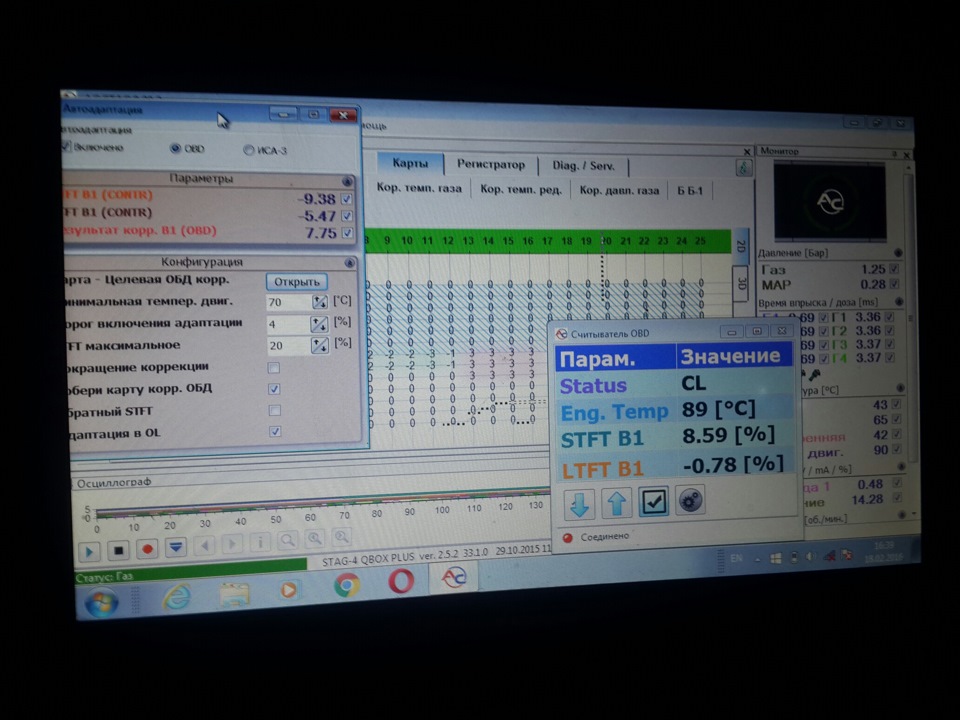Open Windows Explorer from the taskbar
The width and height of the screenshot is (960, 720).
(234, 593)
